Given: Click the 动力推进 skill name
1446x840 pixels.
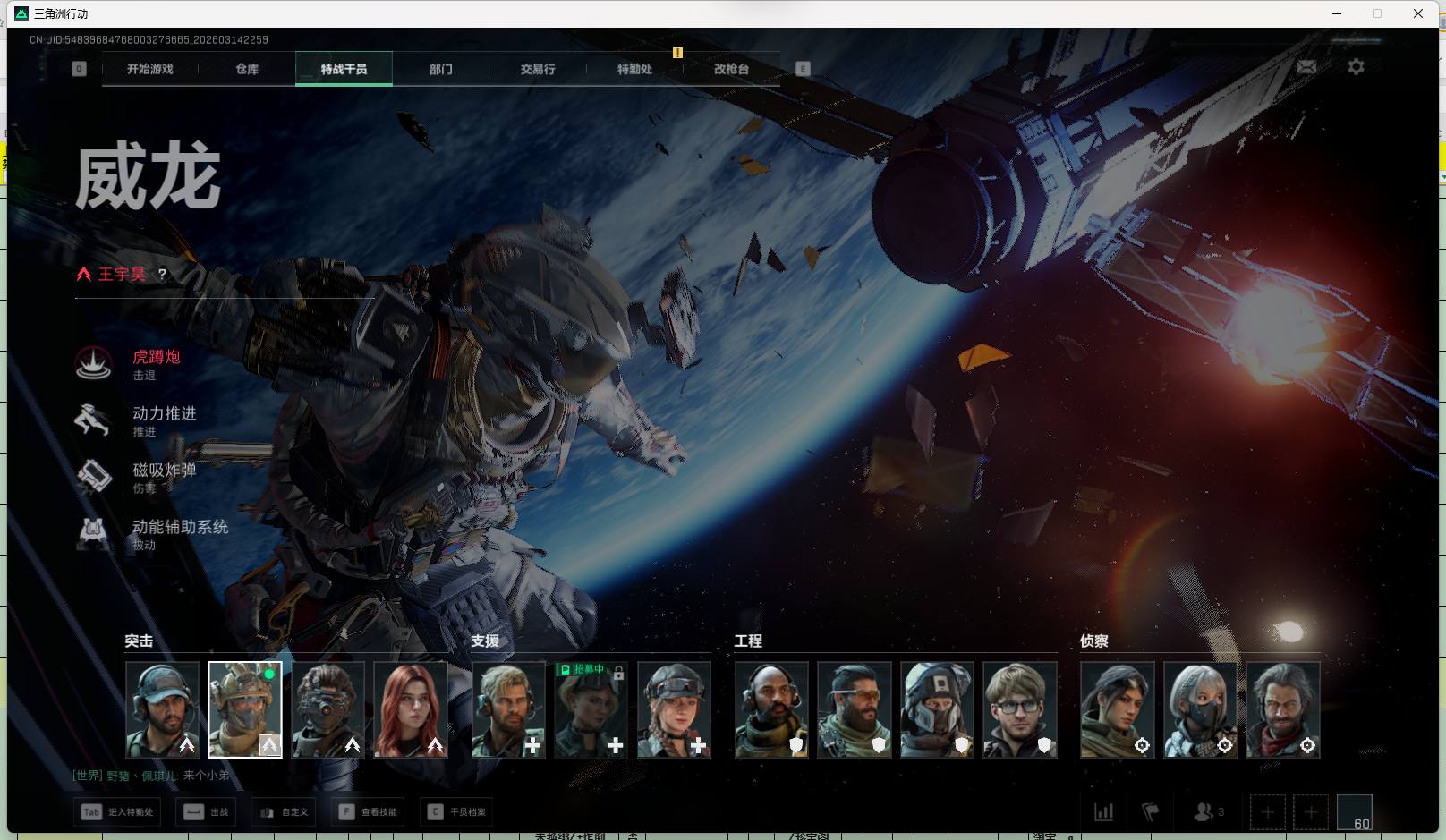Looking at the screenshot, I should pos(165,413).
